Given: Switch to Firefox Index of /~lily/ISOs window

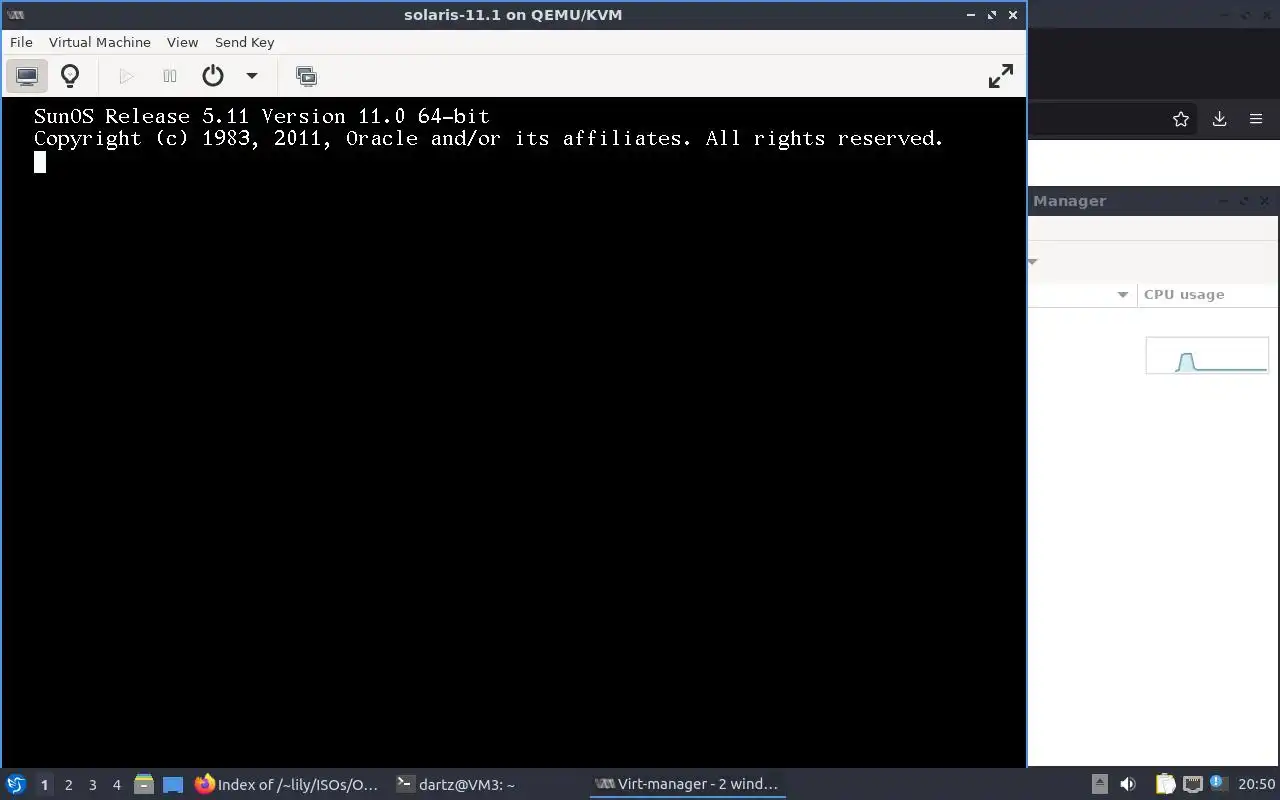Looking at the screenshot, I should pyautogui.click(x=288, y=784).
